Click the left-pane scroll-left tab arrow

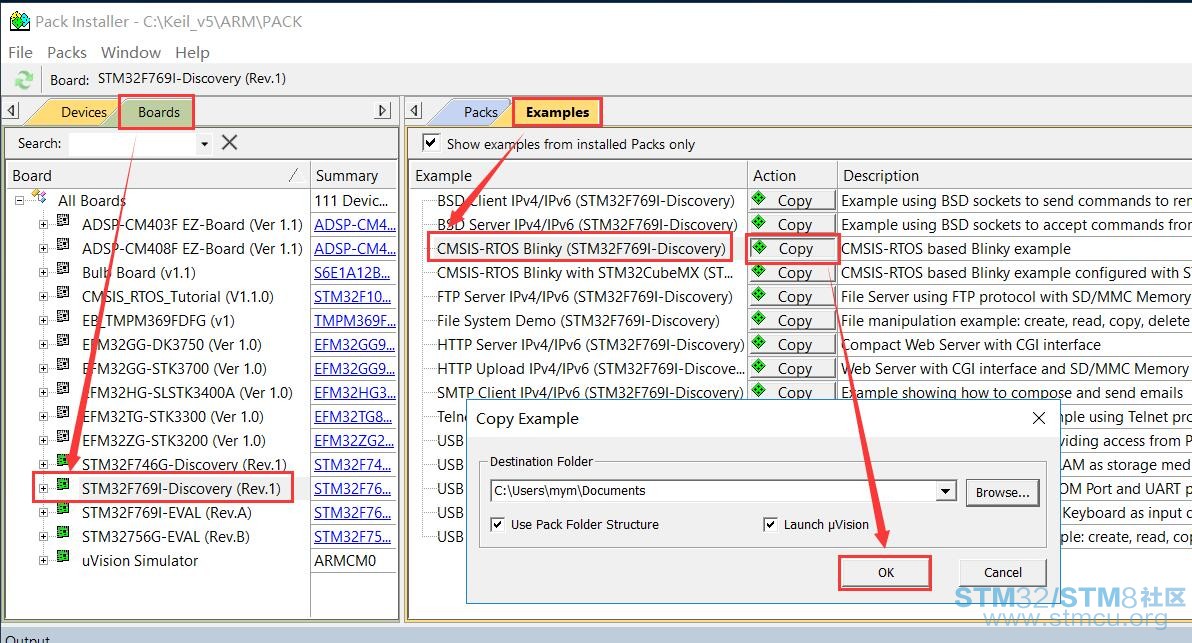(11, 111)
